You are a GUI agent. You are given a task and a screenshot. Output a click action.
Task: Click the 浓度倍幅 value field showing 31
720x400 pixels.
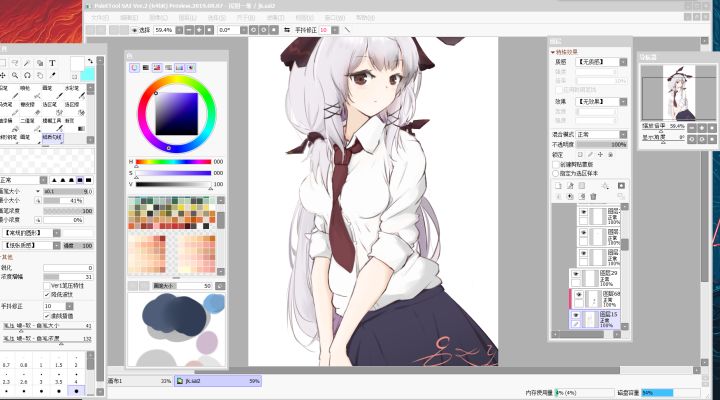click(68, 277)
